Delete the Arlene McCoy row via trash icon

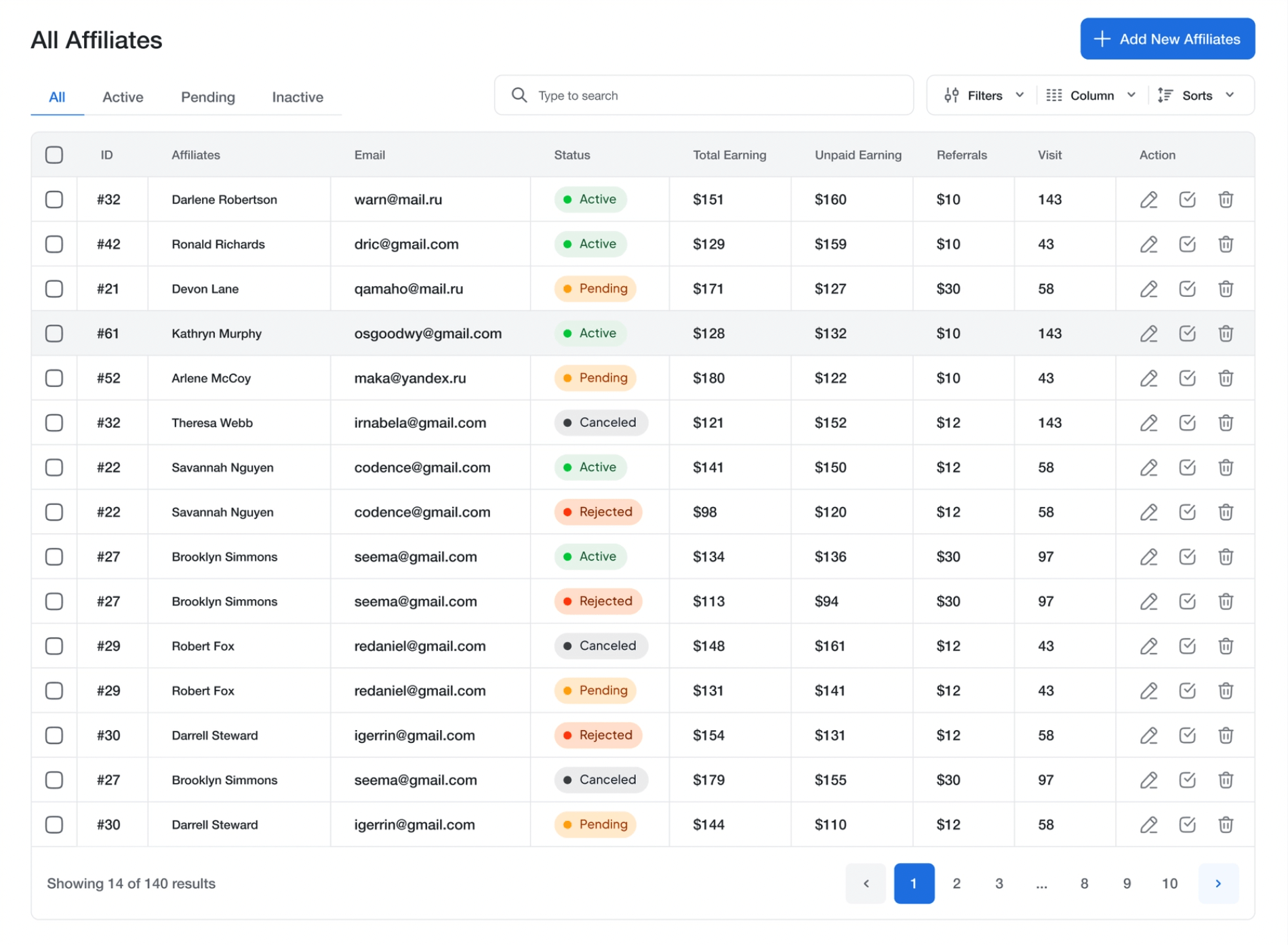point(1225,378)
